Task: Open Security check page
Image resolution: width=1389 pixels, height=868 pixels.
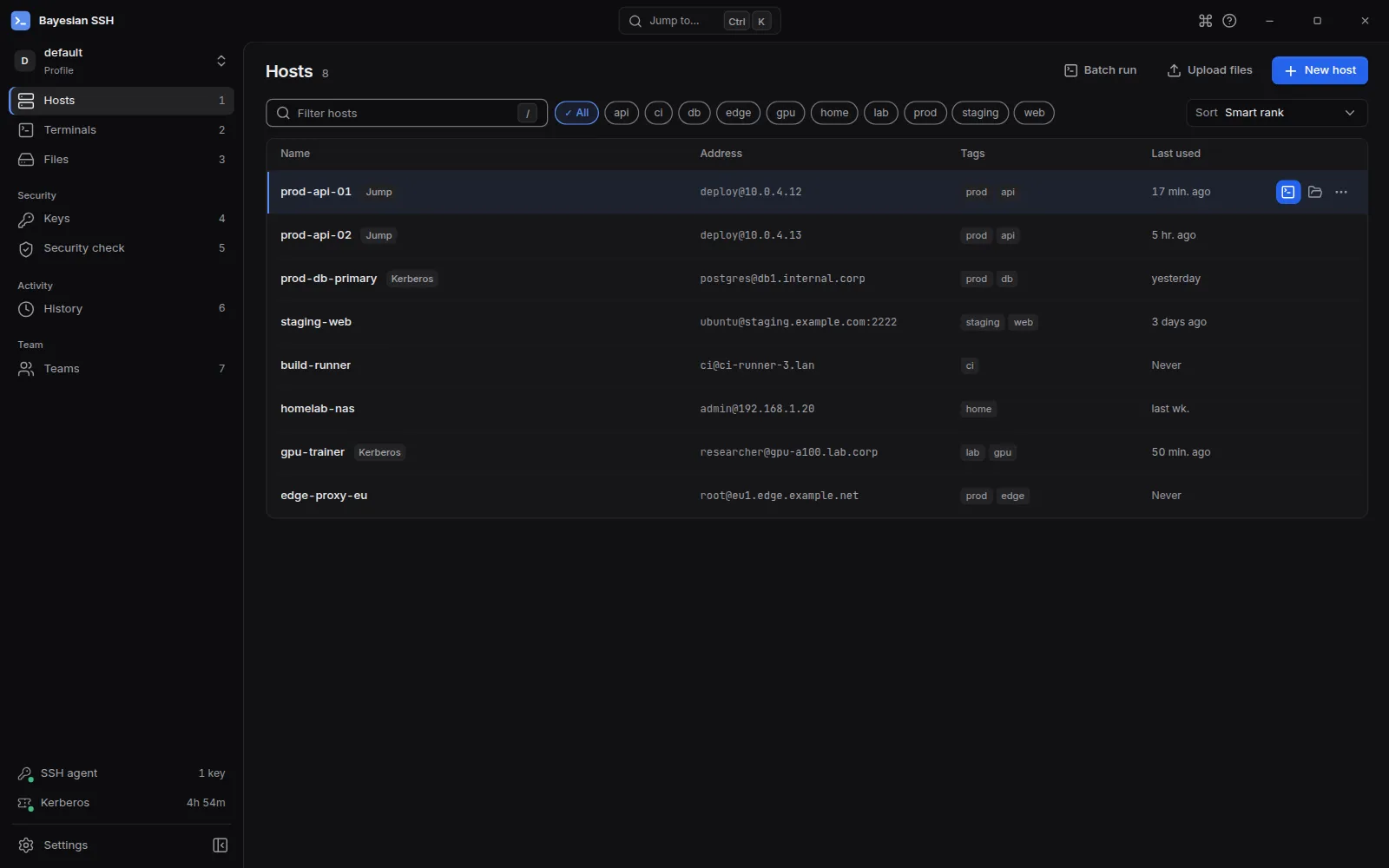Action: click(x=122, y=248)
